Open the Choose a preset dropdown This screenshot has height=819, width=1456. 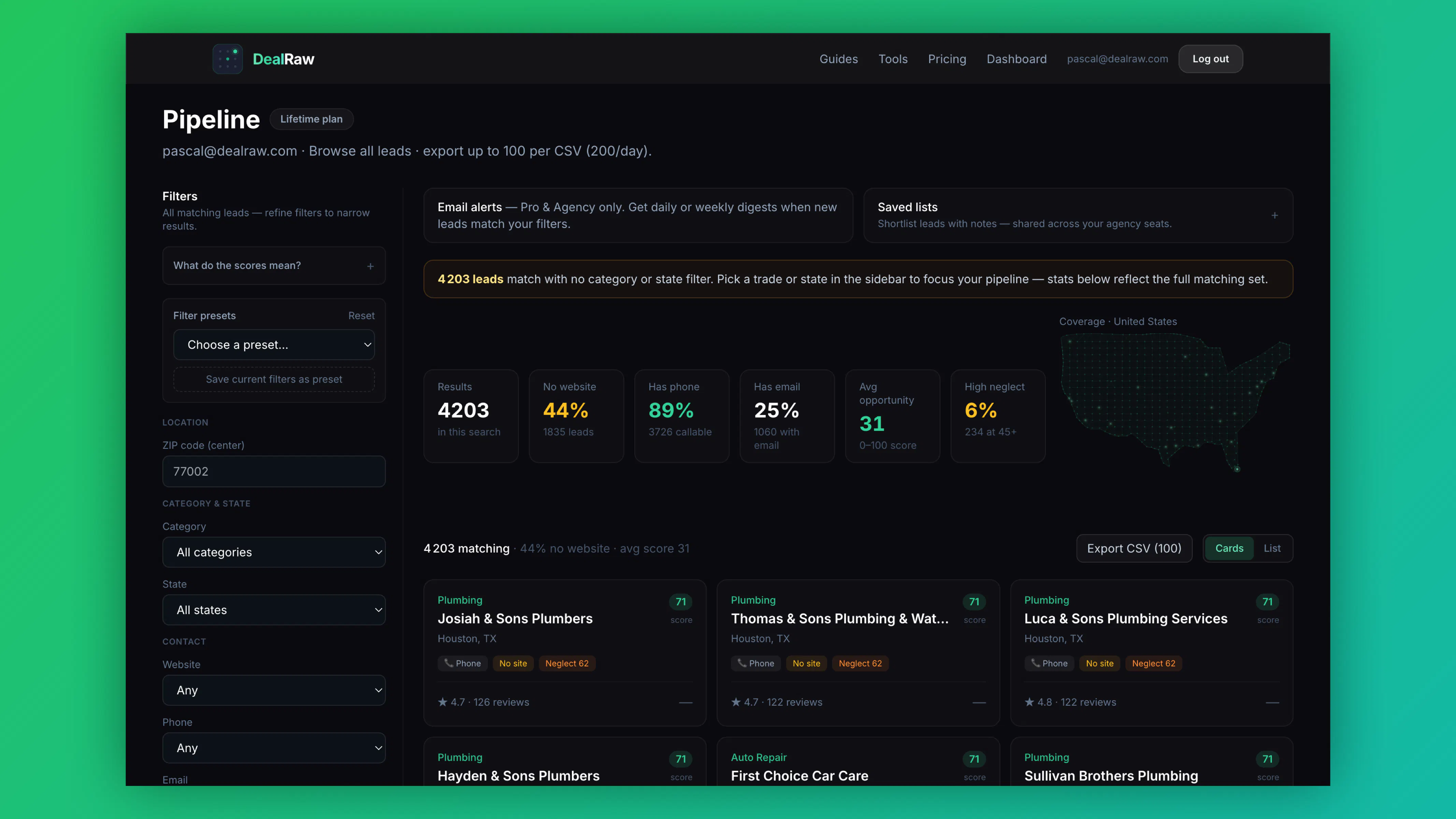(x=274, y=345)
